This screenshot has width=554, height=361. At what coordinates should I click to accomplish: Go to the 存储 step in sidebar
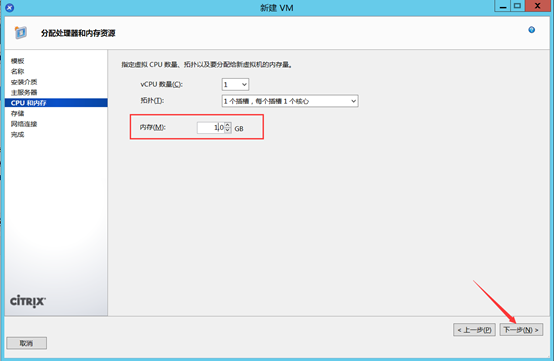click(x=17, y=113)
